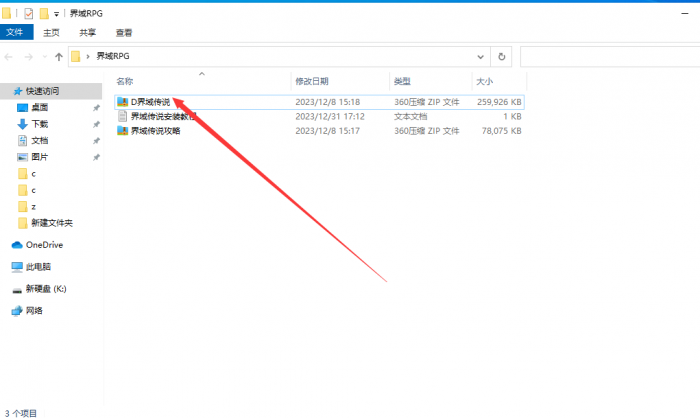Click the 2023/12/8 15:18 date cell
700x418 pixels.
[x=328, y=102]
